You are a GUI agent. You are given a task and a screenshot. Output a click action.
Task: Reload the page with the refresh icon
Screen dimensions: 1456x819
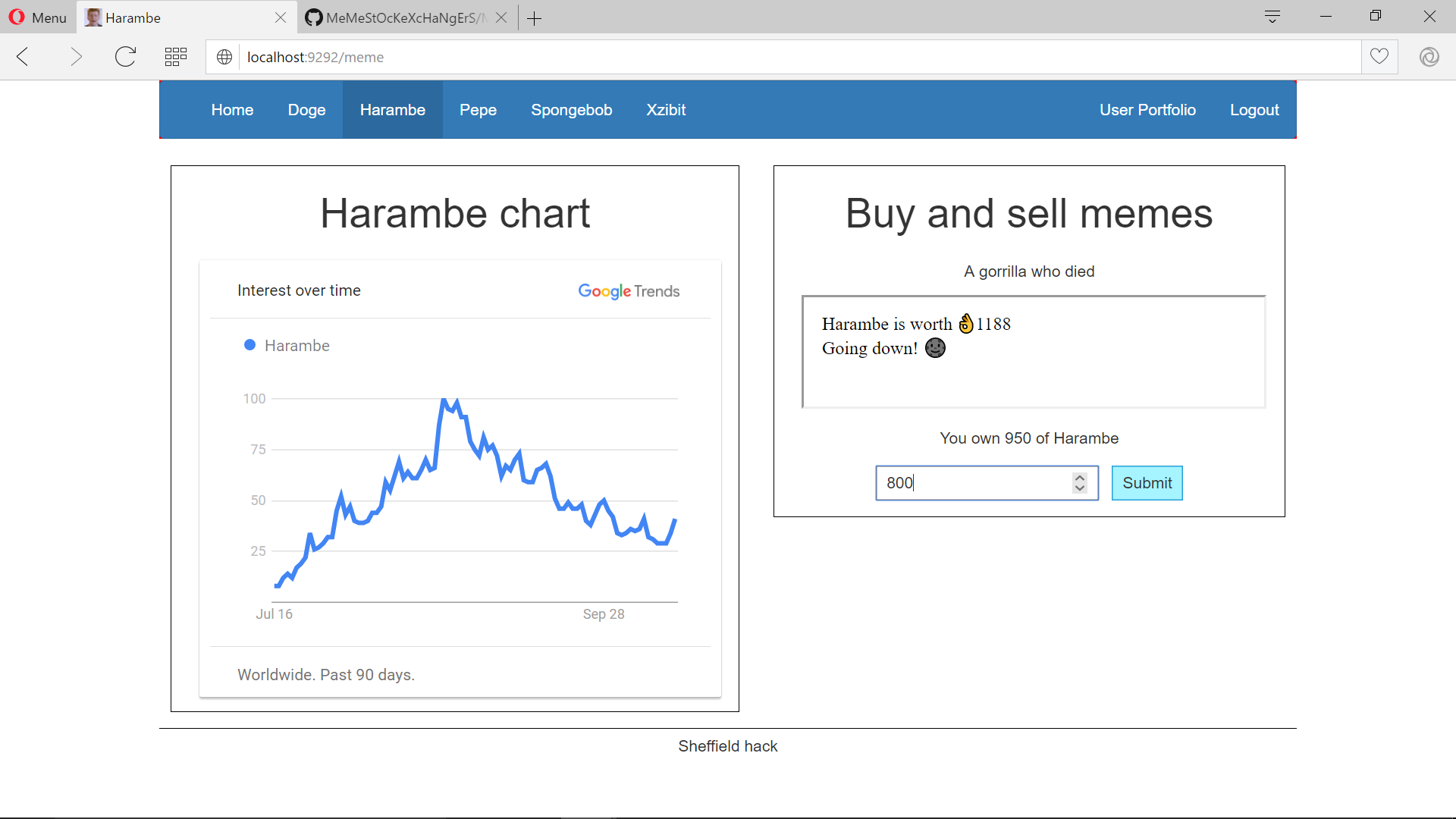tap(125, 57)
